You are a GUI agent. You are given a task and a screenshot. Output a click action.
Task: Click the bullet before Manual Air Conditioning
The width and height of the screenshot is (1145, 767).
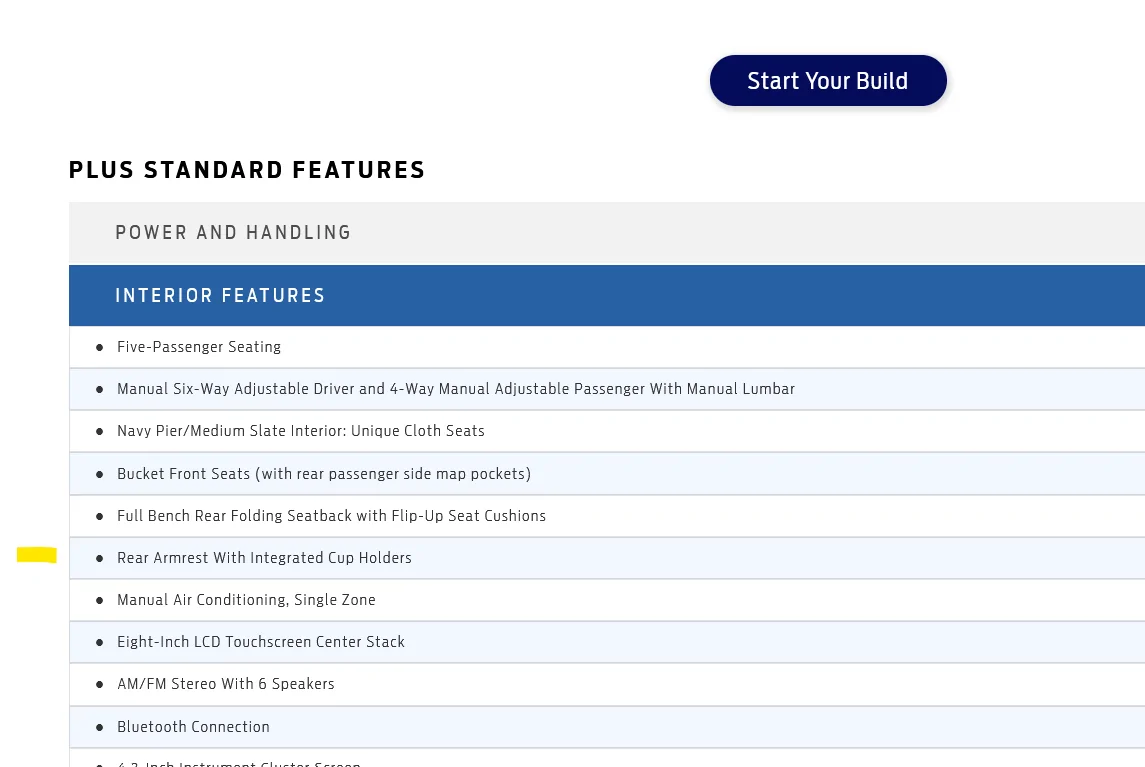pos(99,600)
